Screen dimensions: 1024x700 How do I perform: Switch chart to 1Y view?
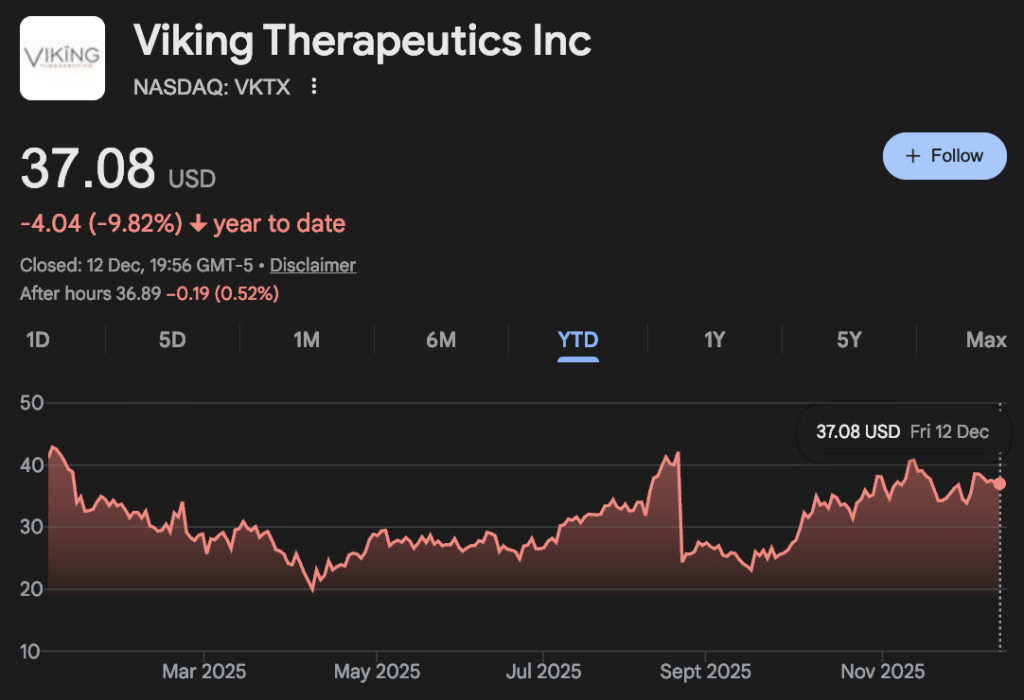pyautogui.click(x=714, y=340)
